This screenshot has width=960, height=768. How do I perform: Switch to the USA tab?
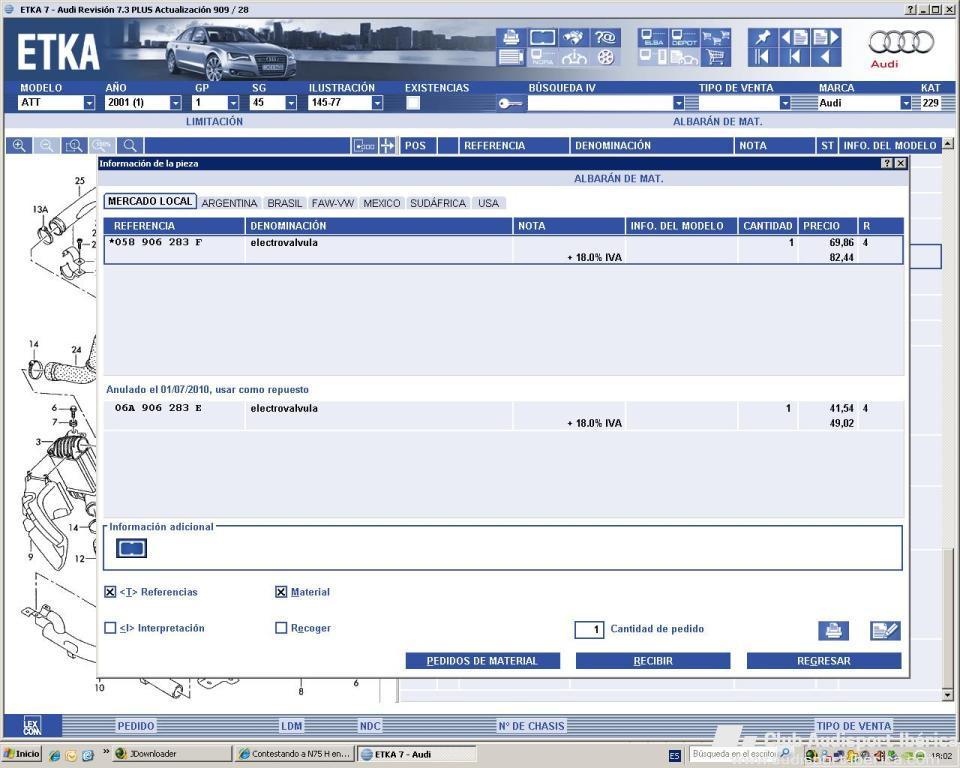click(489, 203)
